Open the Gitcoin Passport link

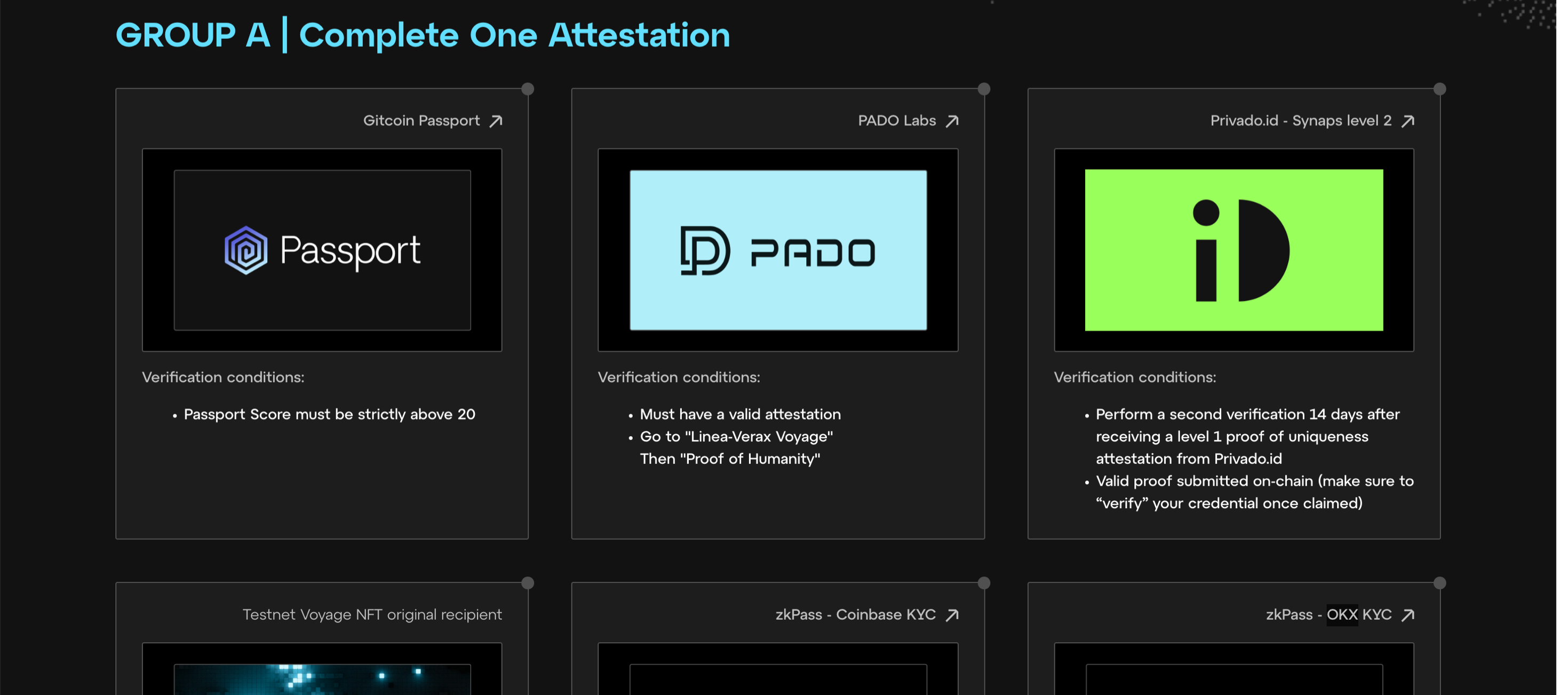[421, 121]
